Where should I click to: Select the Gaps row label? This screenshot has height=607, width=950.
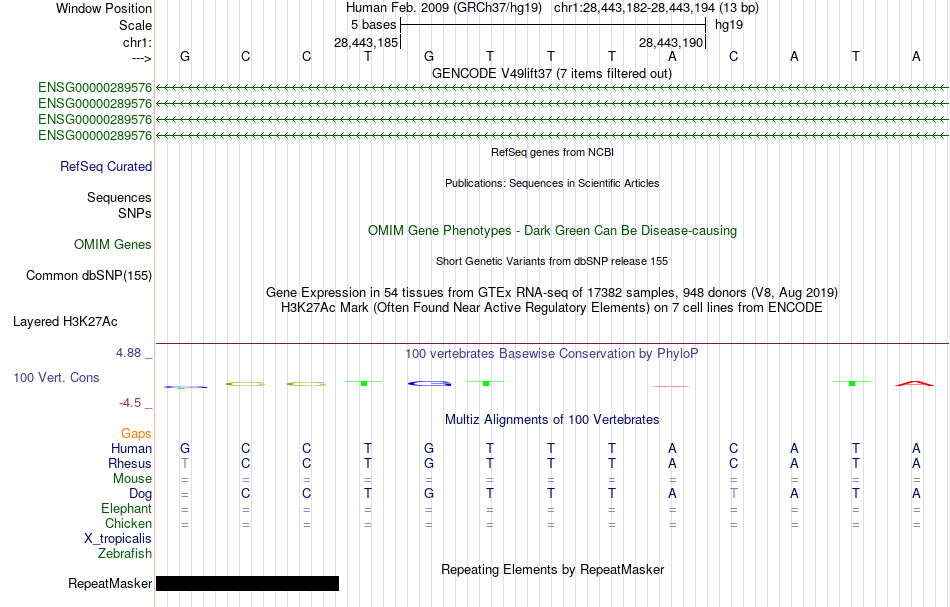tap(136, 433)
